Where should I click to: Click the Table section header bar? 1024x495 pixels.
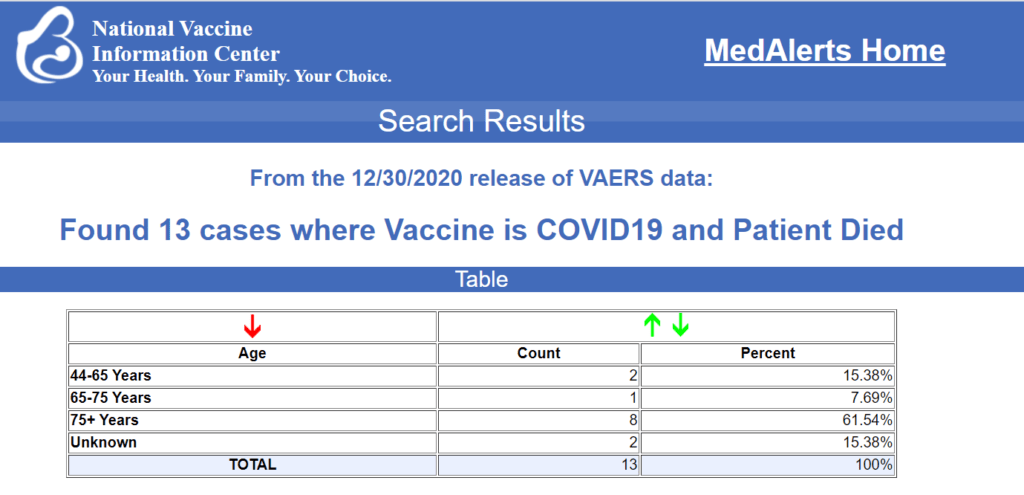[481, 279]
